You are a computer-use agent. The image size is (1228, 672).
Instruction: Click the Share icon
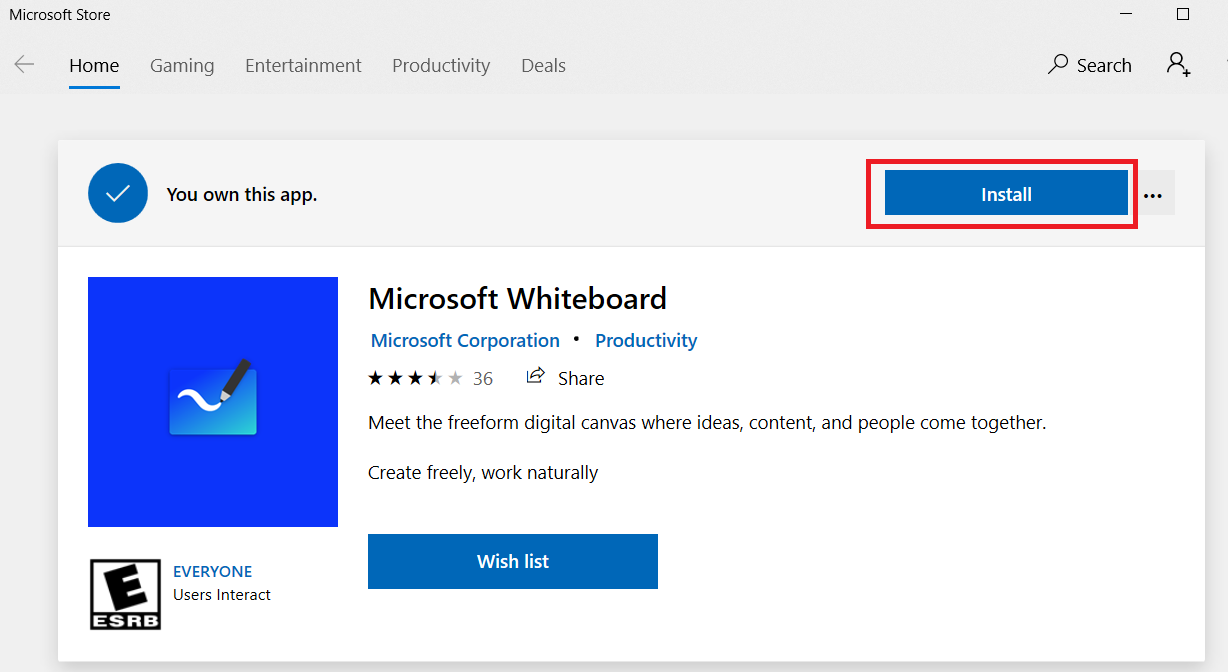coord(536,377)
